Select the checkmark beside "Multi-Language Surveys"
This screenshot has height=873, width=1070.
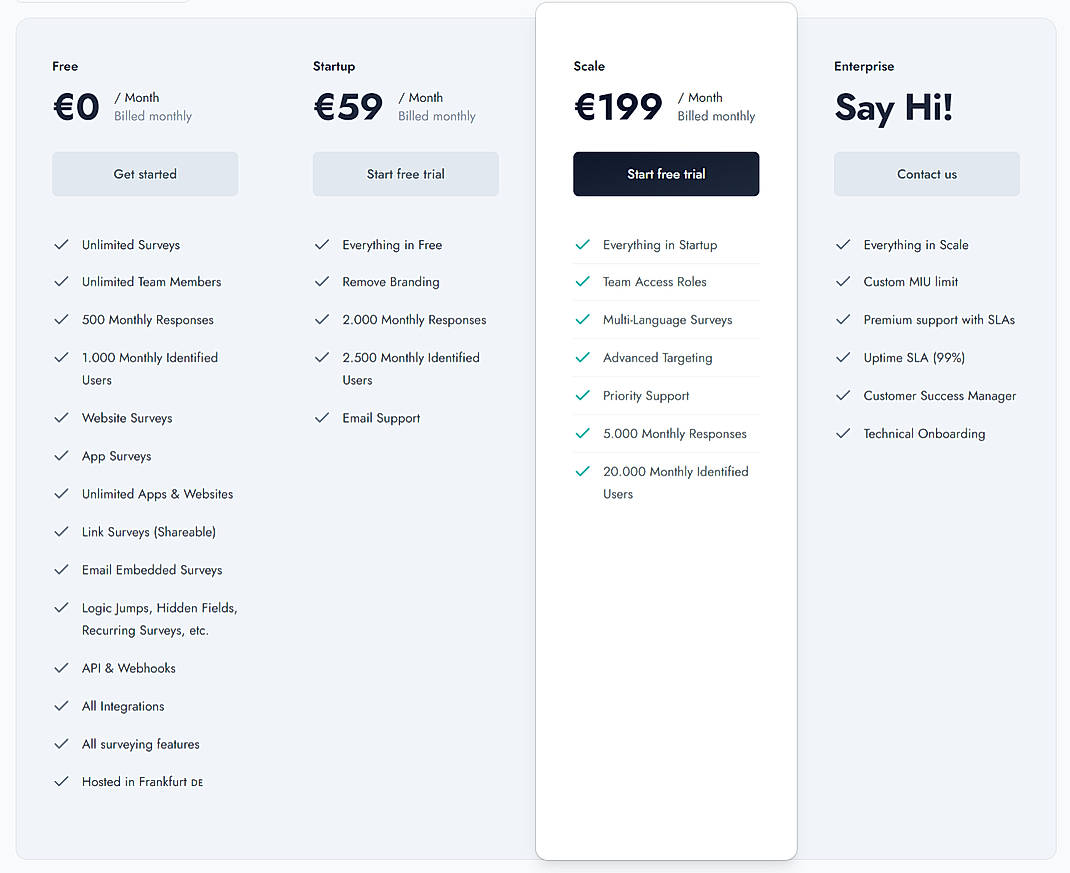583,320
